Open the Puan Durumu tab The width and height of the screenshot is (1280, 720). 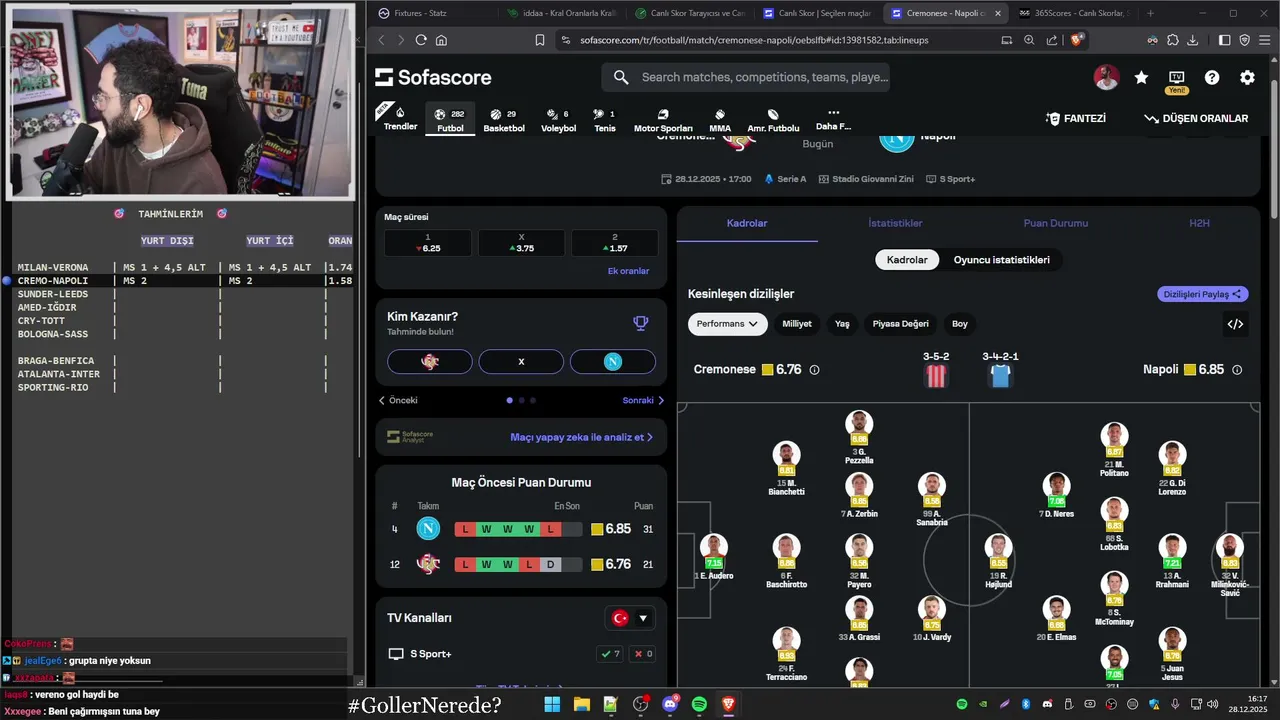[x=1055, y=223]
